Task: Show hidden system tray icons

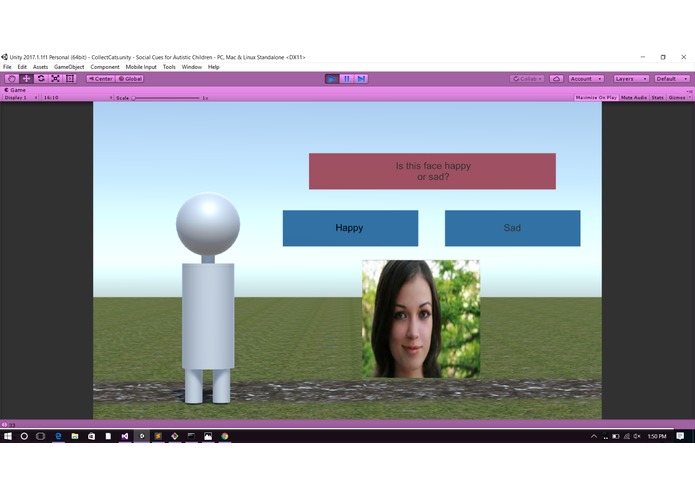Action: [594, 436]
